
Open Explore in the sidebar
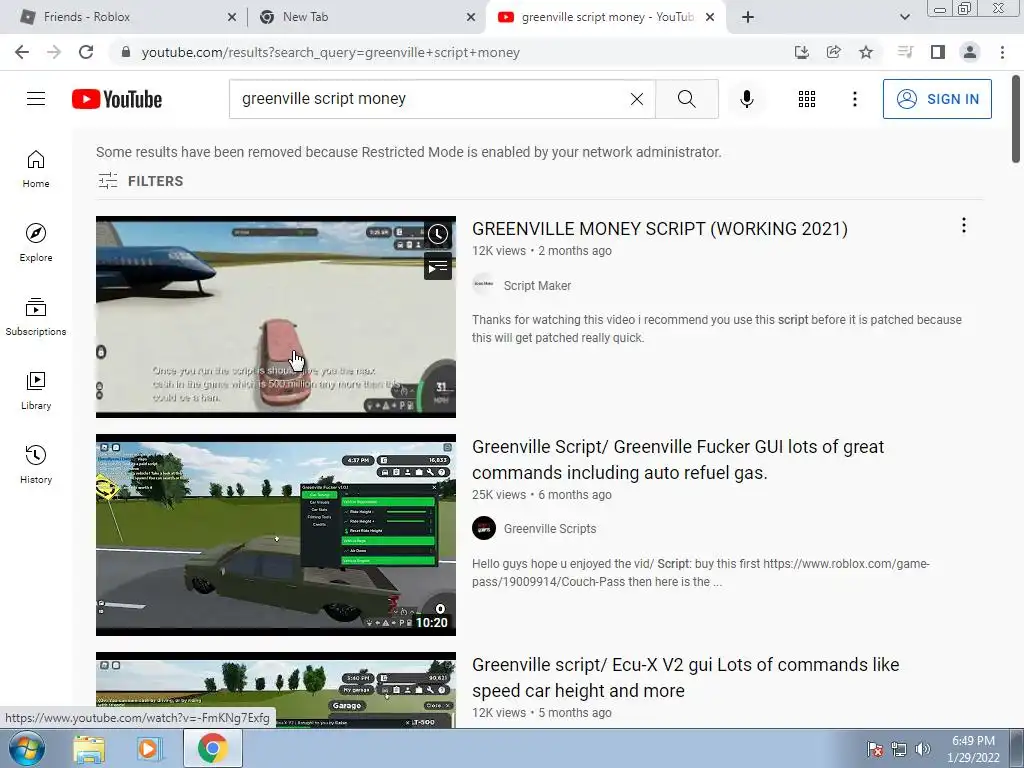(36, 243)
